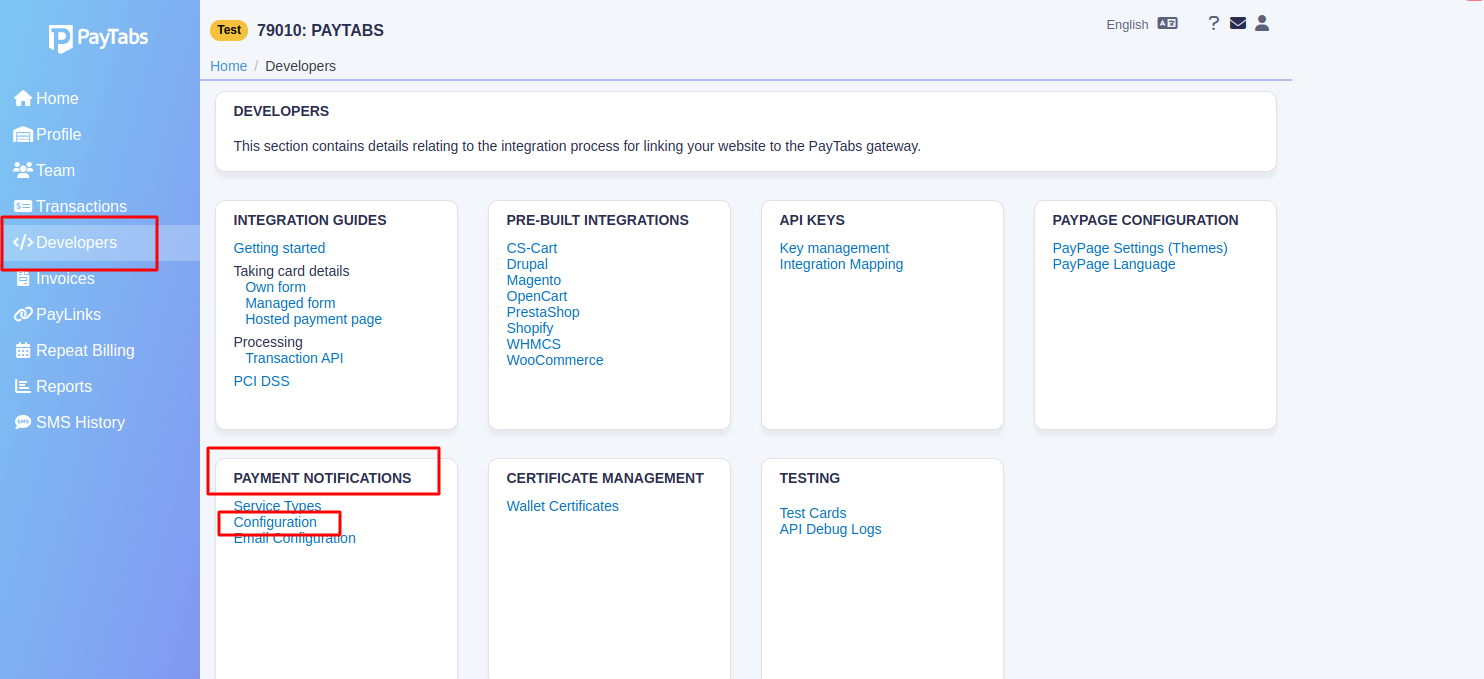Open the Integration Mapping link
The image size is (1484, 679).
(x=841, y=264)
